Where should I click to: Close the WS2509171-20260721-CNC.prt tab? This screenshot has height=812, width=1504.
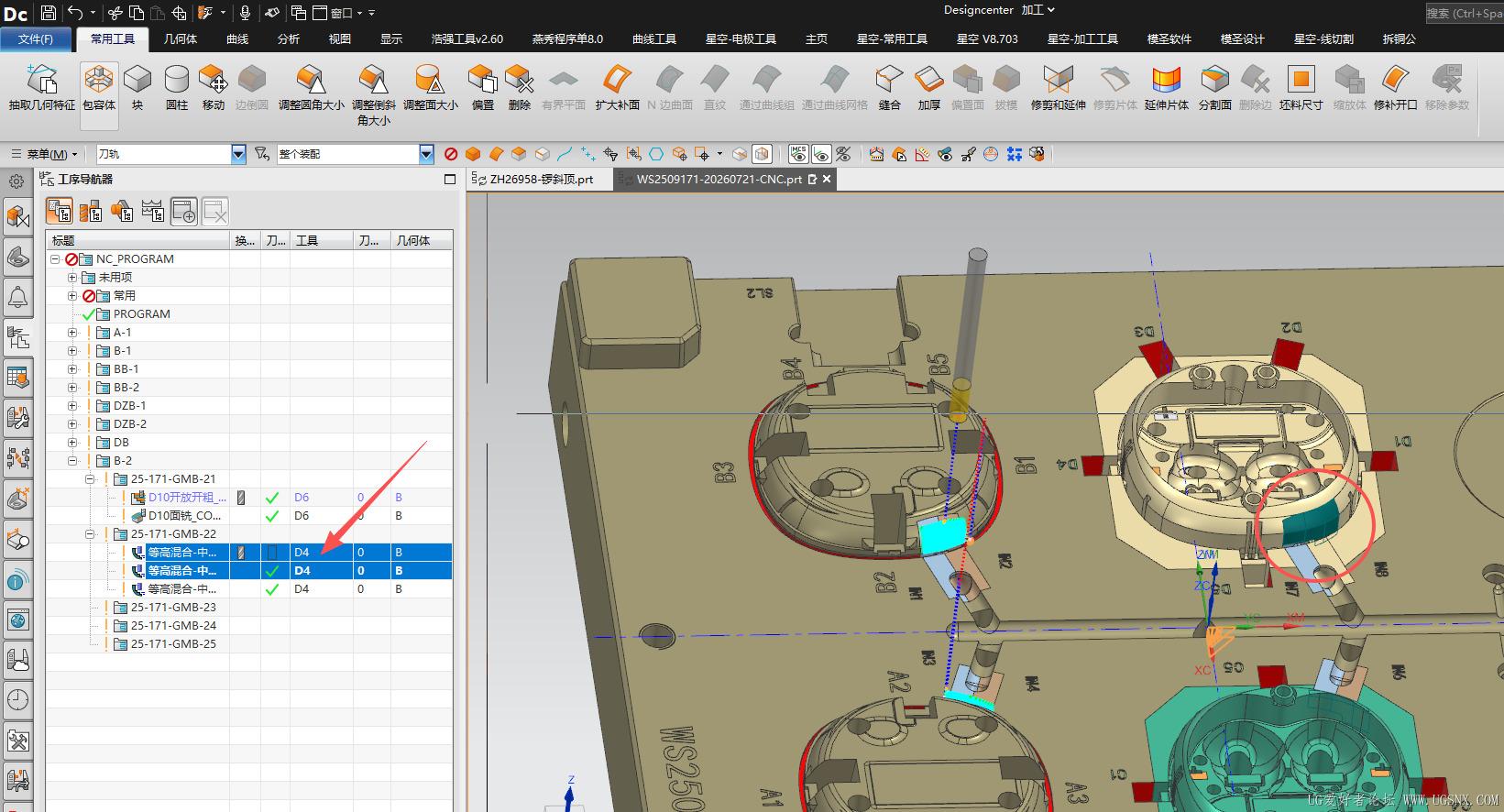[827, 180]
